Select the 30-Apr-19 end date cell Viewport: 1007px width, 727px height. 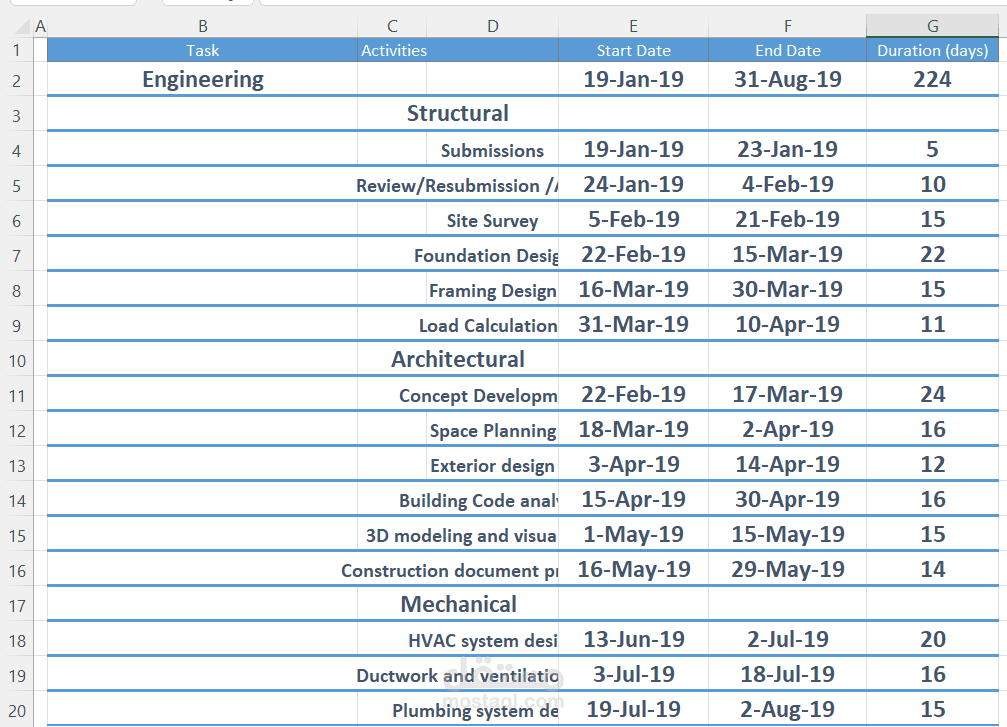787,499
